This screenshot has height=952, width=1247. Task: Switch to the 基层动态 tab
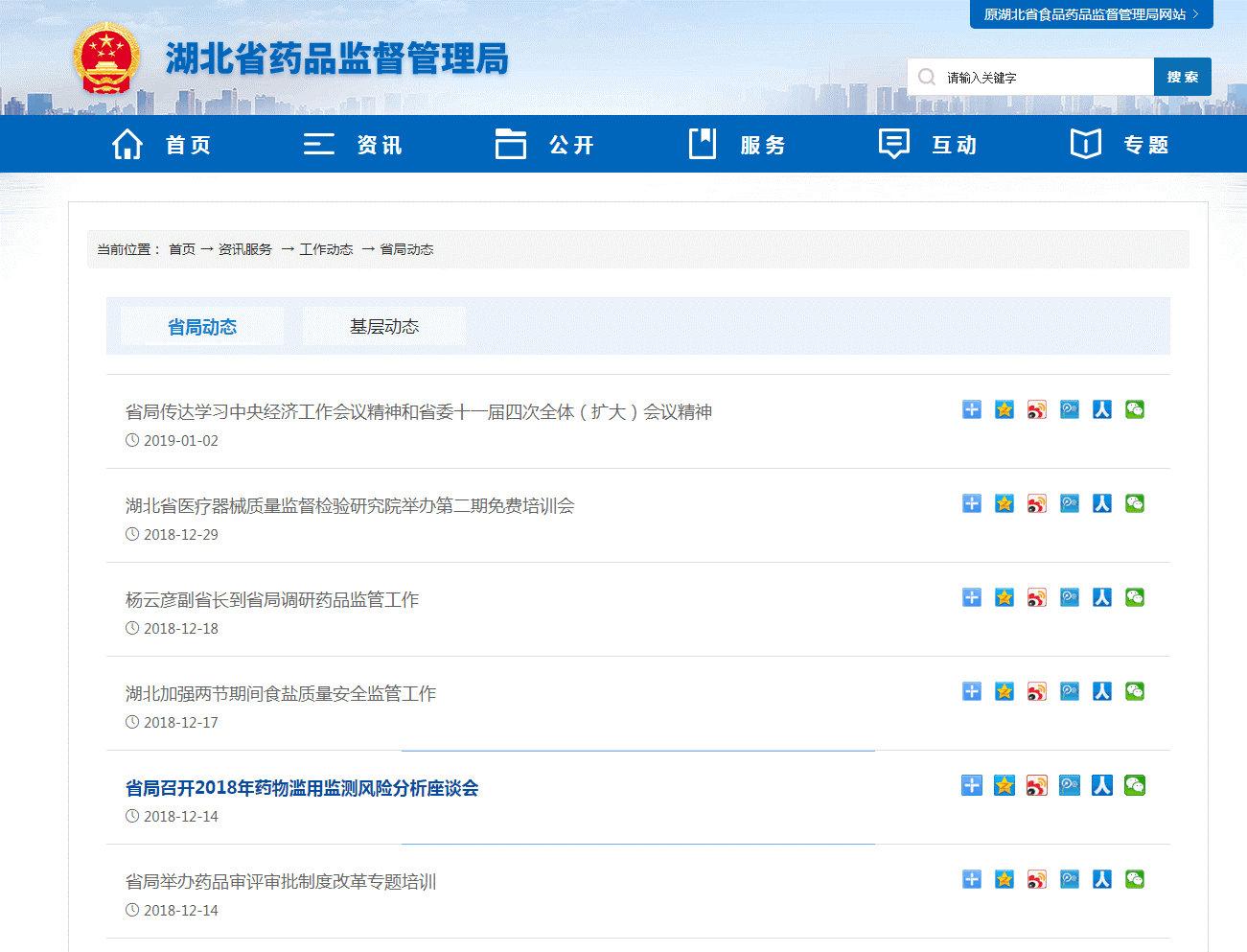[383, 325]
